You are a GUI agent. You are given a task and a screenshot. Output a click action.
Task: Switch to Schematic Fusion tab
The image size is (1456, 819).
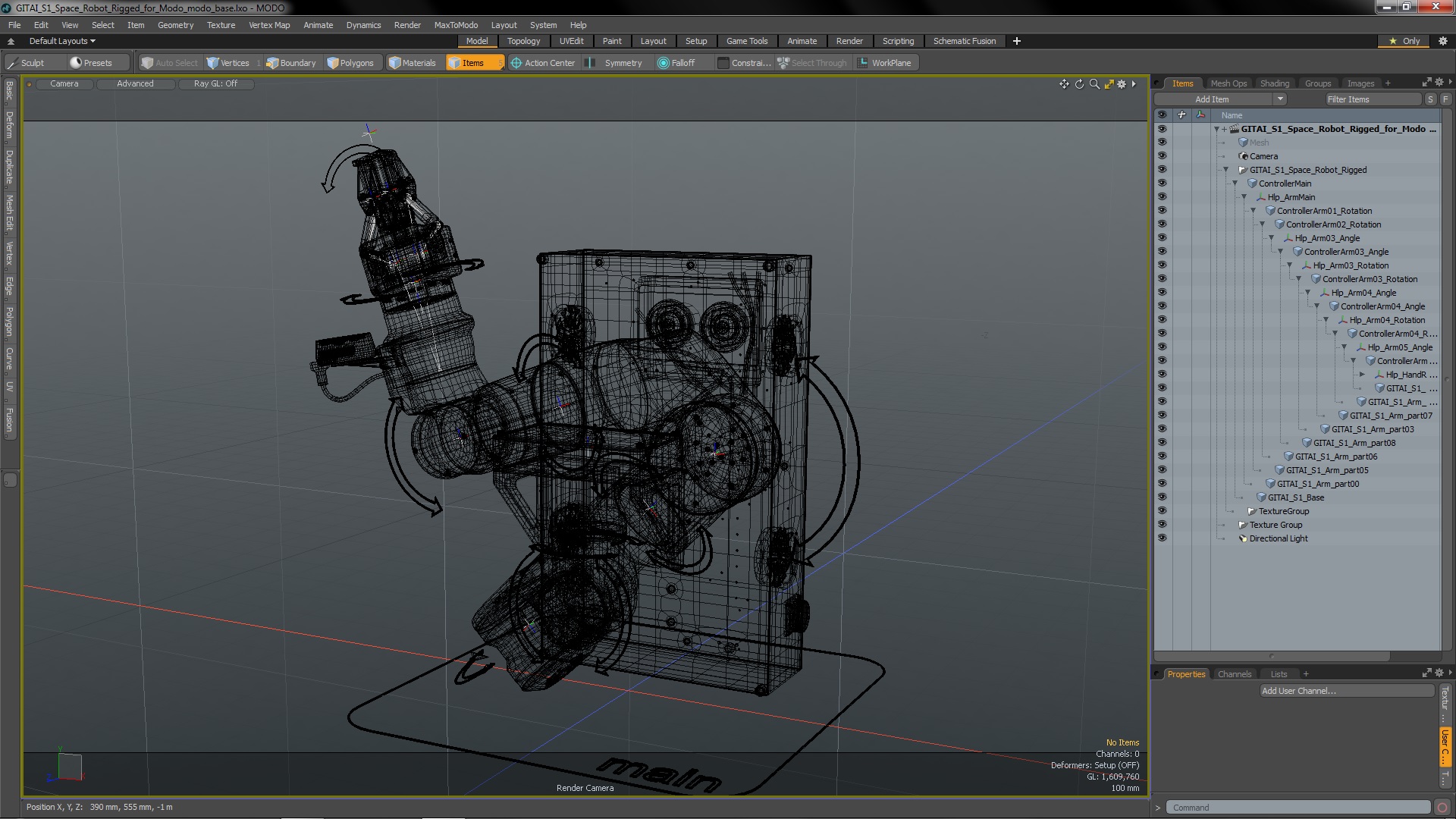coord(964,41)
